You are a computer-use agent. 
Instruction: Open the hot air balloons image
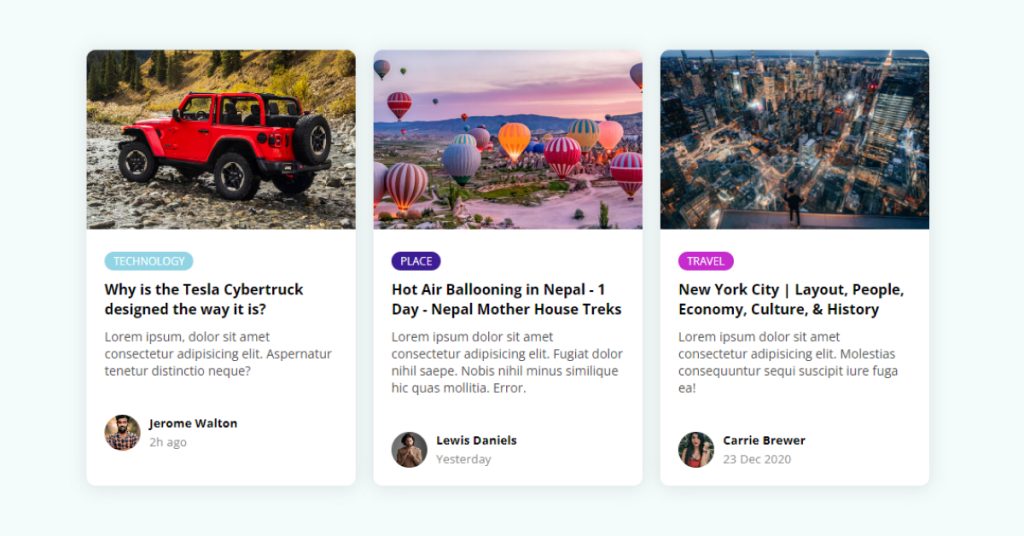pos(508,139)
